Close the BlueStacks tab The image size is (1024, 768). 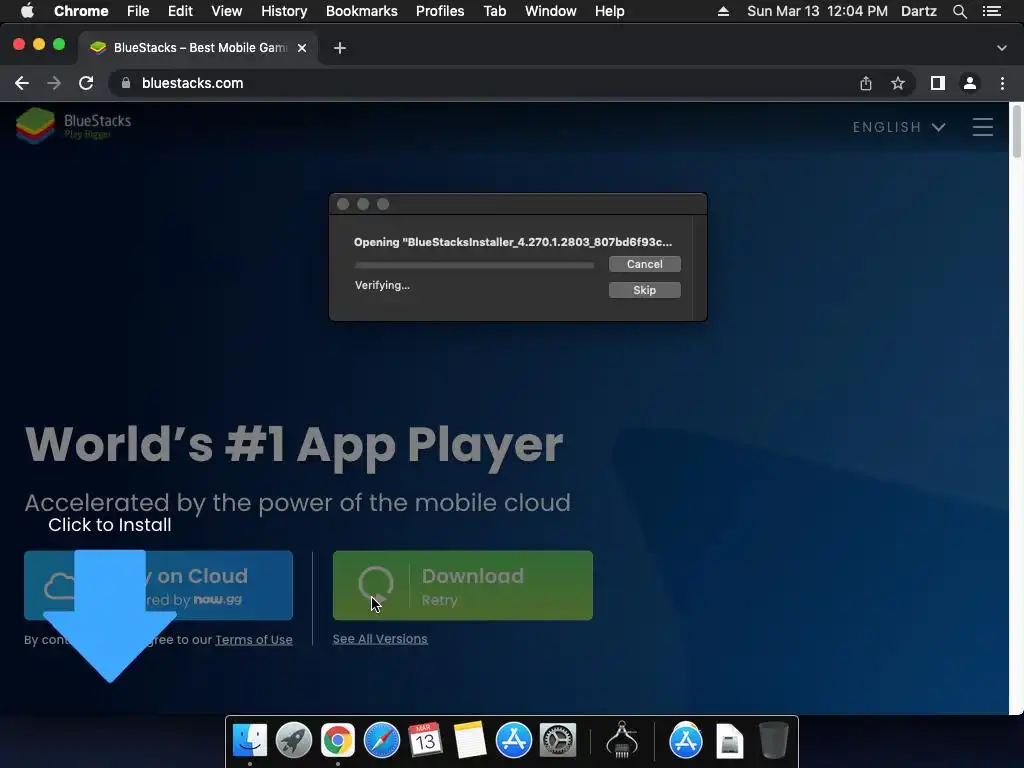click(302, 48)
